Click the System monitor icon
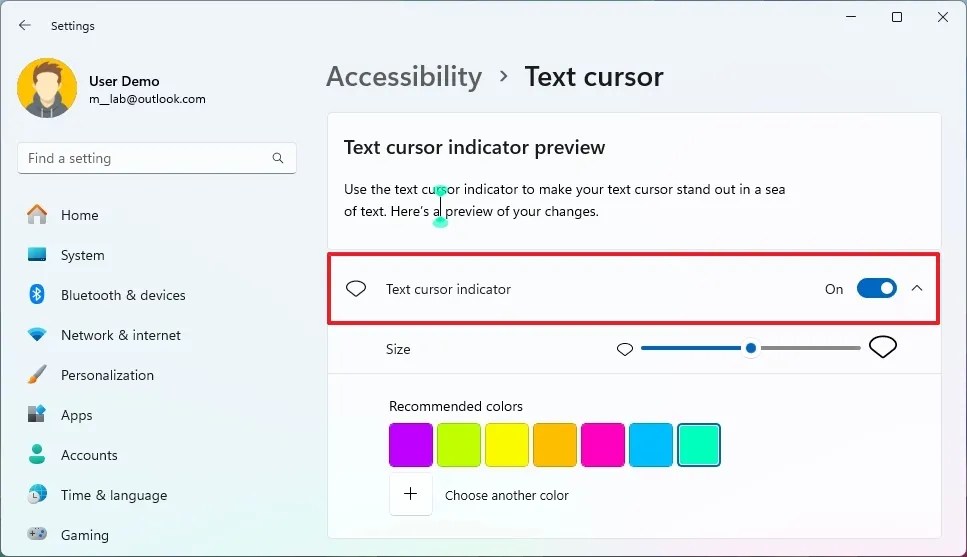The image size is (967, 557). pyautogui.click(x=37, y=255)
